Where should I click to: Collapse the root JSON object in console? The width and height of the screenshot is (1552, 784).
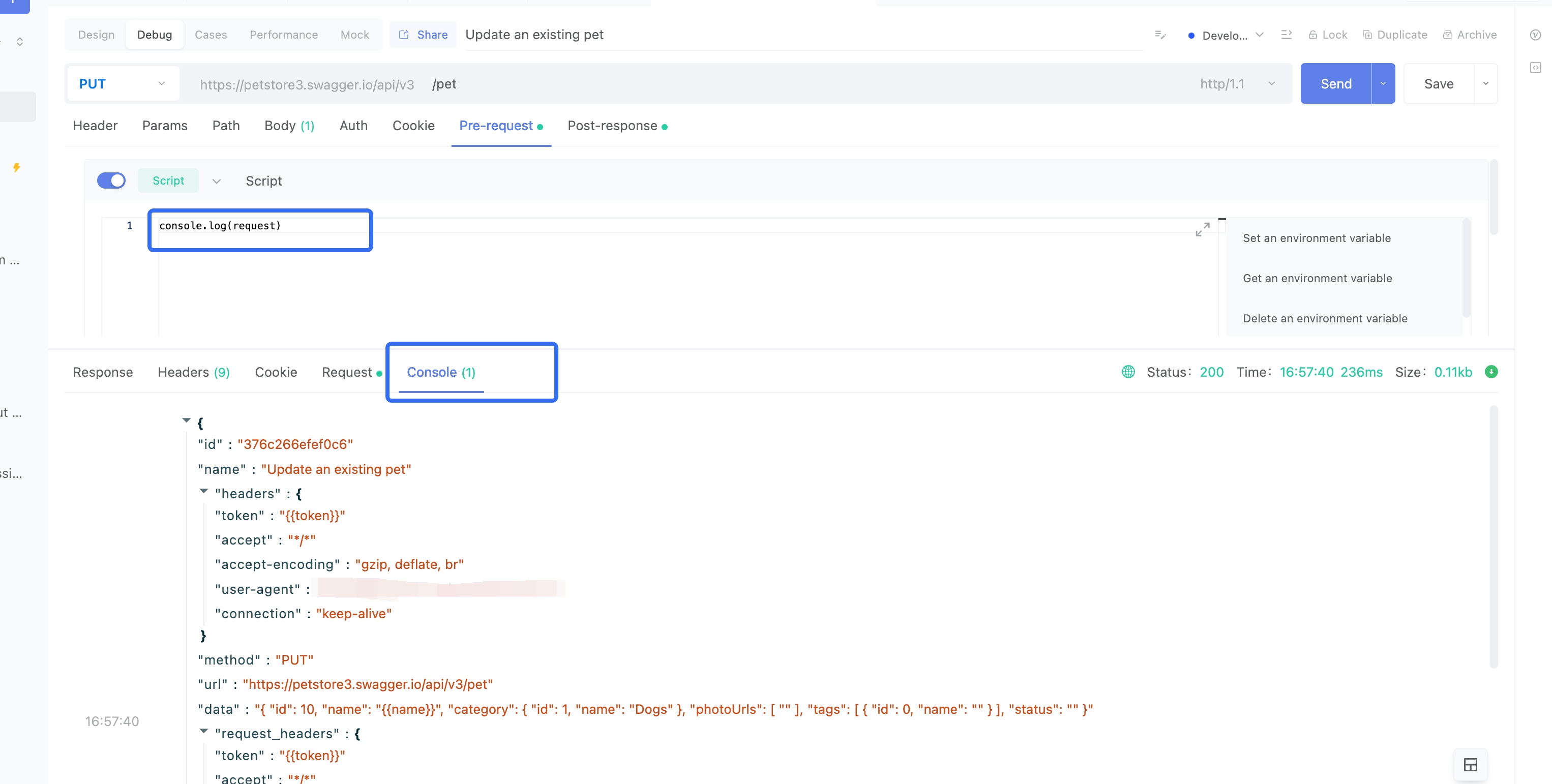[x=186, y=420]
